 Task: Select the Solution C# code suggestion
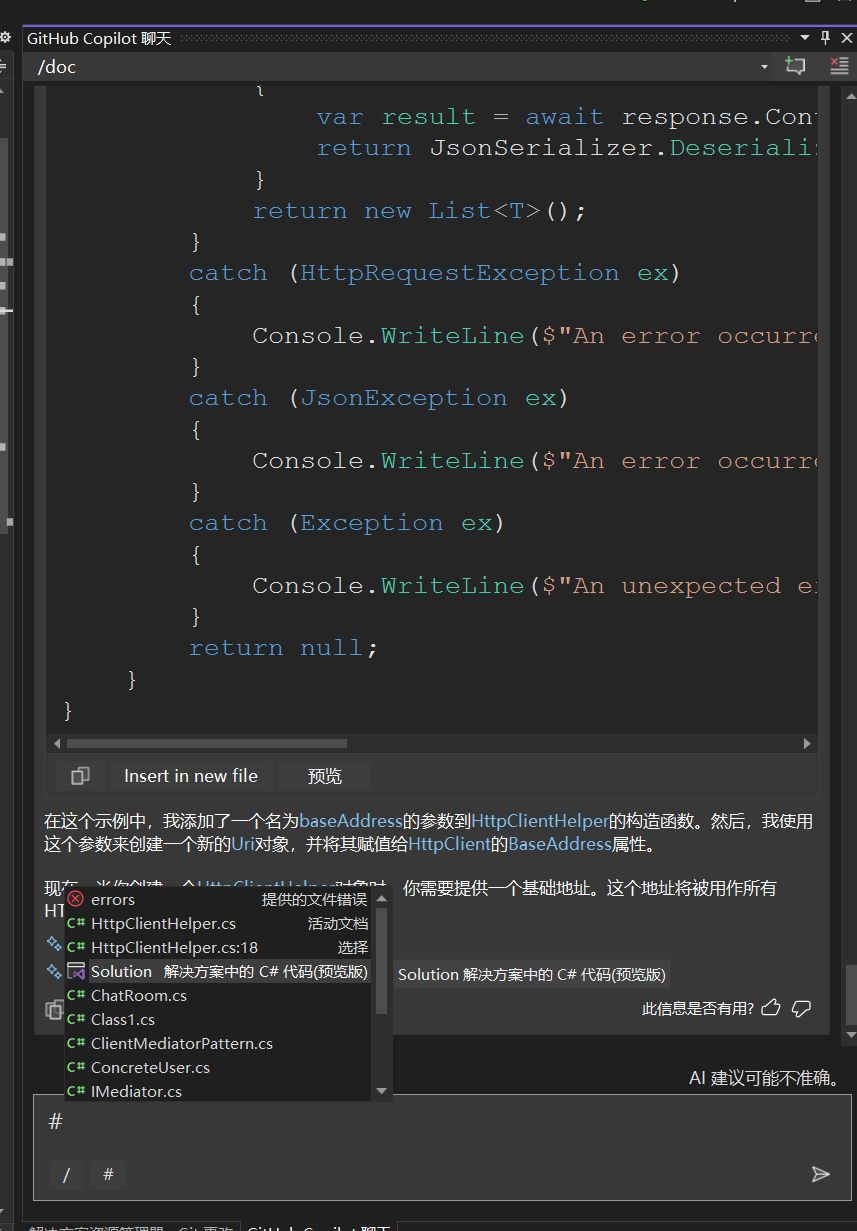click(218, 972)
